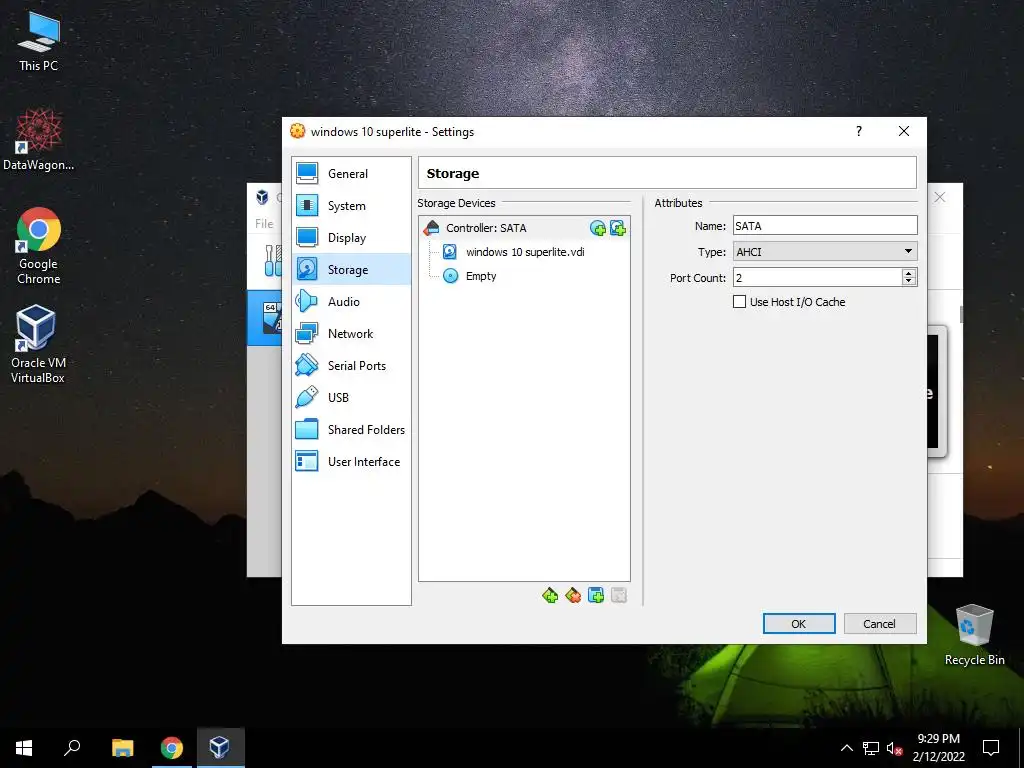Viewport: 1024px width, 768px height.
Task: Open the General settings page
Action: click(351, 174)
